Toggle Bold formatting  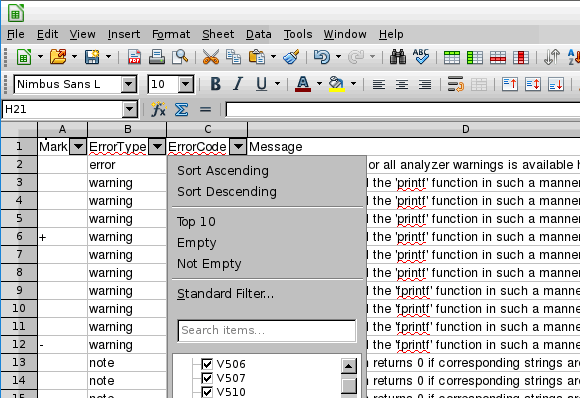point(215,84)
